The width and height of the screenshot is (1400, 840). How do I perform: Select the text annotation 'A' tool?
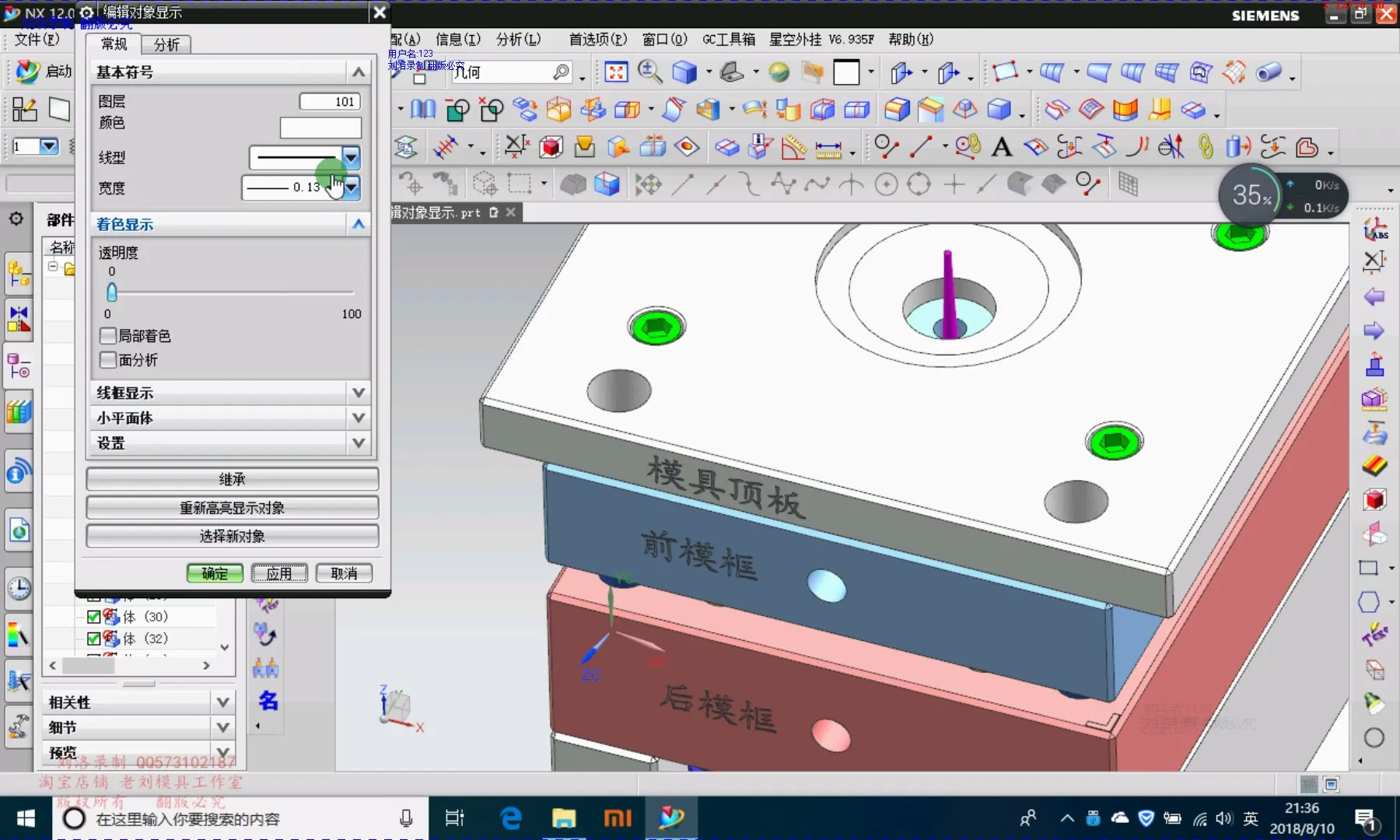[x=1002, y=147]
